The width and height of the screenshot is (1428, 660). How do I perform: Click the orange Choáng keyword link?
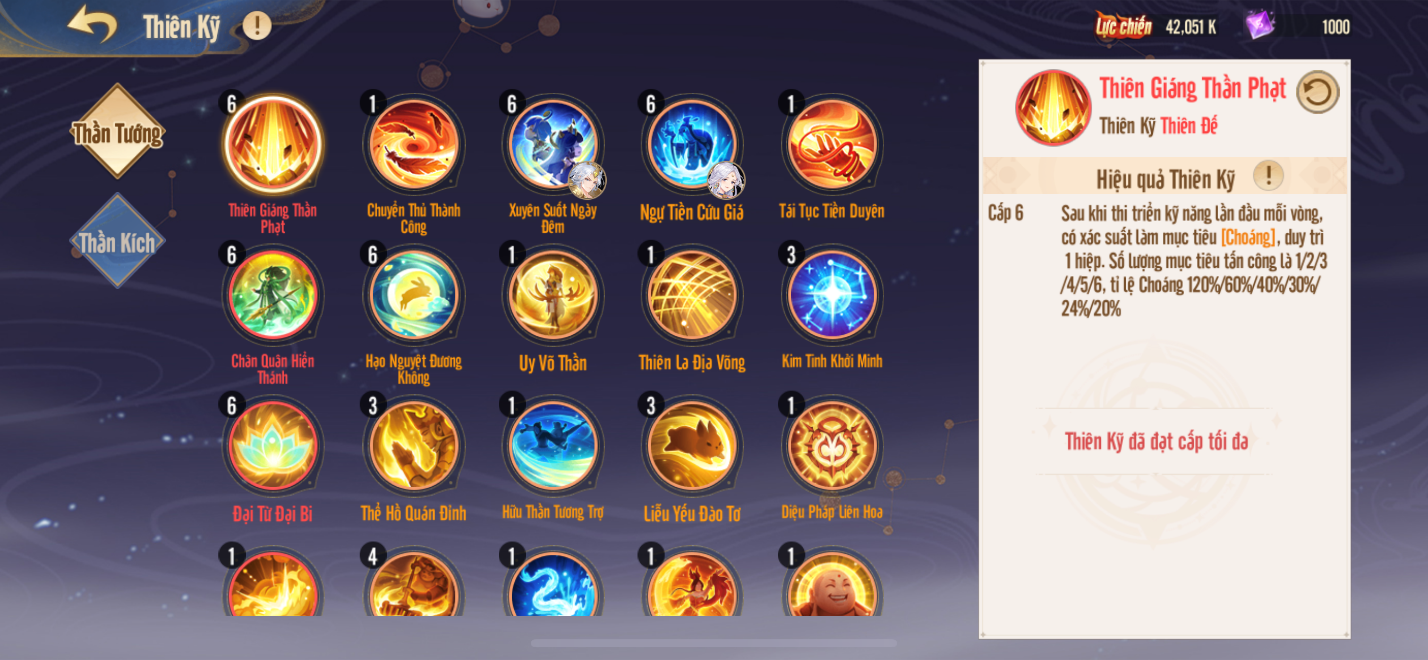[x=1248, y=238]
